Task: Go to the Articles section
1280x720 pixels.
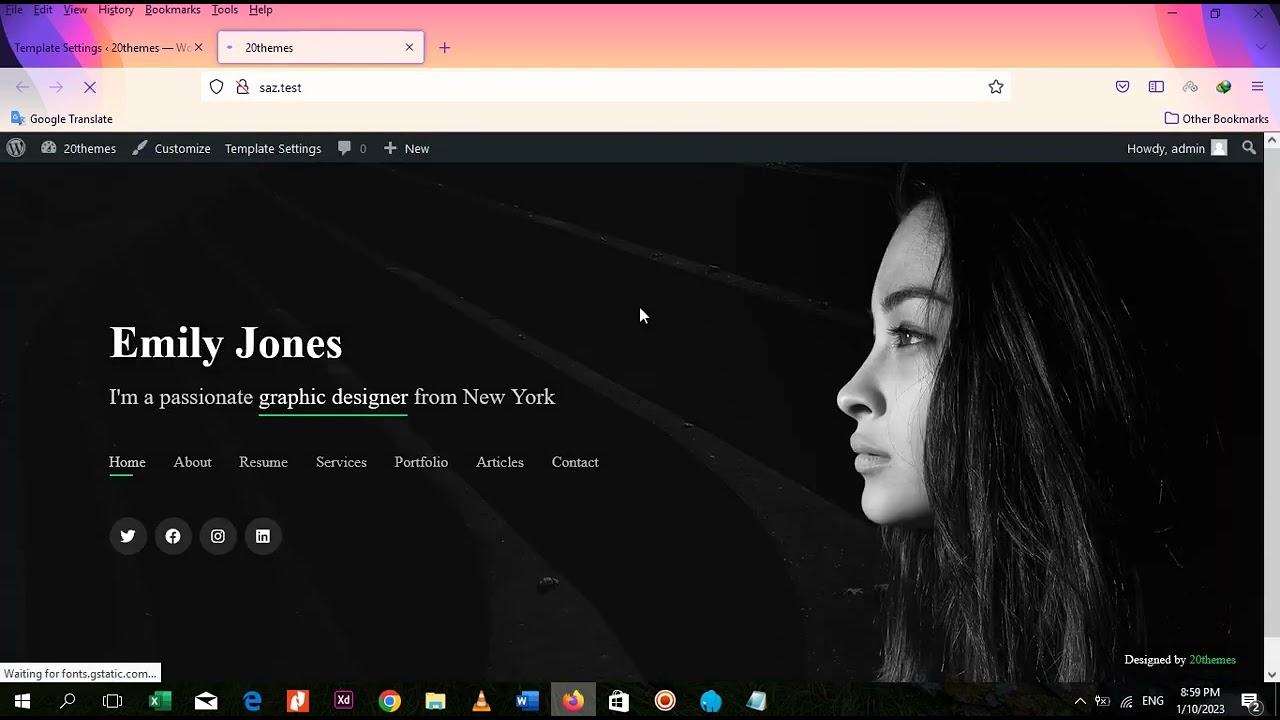Action: point(500,462)
